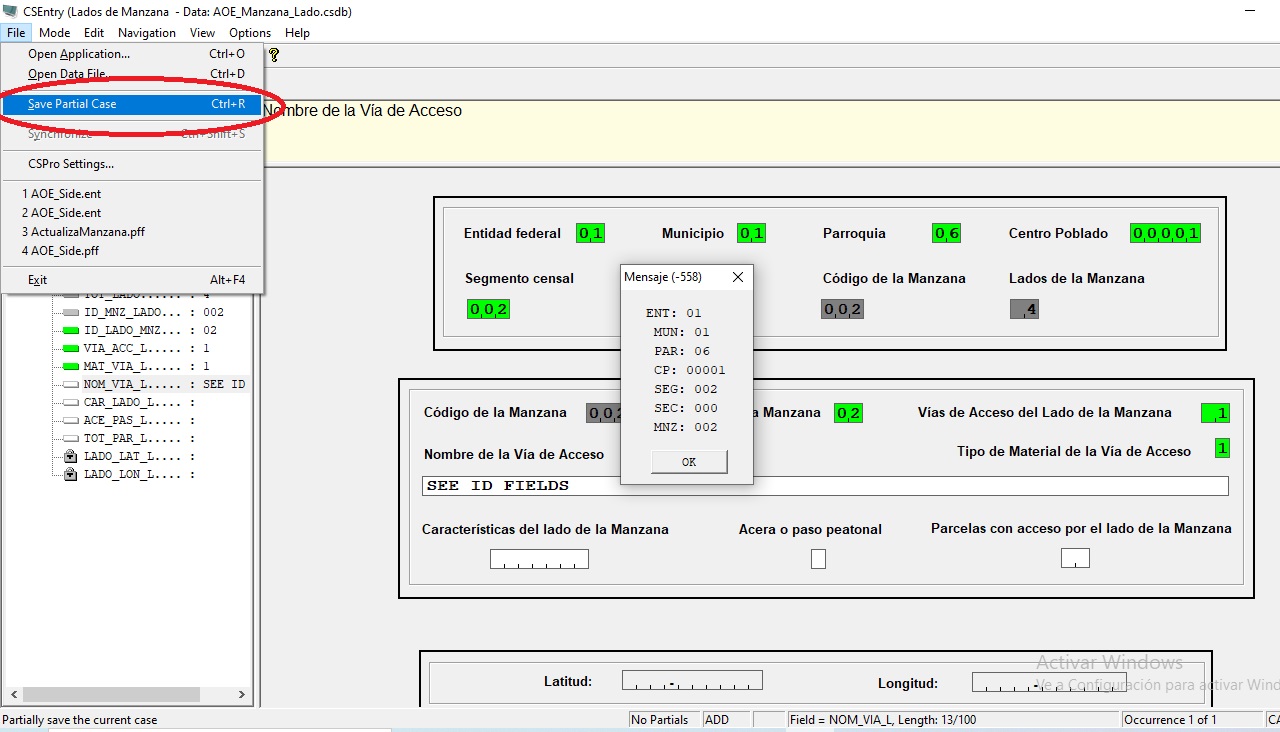
Task: Open recent file 4 AOE_Side.pff
Action: pos(132,251)
